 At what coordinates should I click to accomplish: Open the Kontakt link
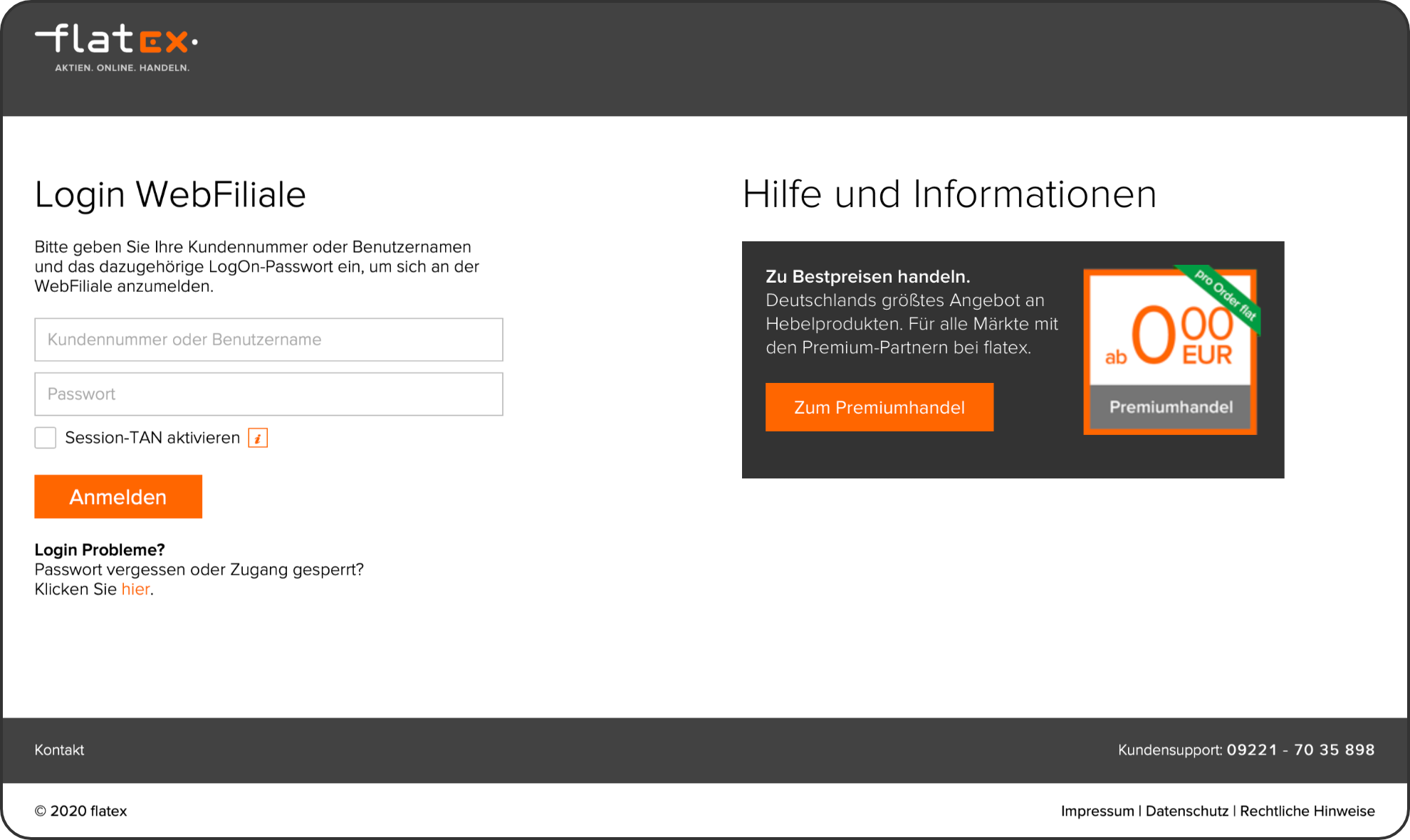coord(59,750)
